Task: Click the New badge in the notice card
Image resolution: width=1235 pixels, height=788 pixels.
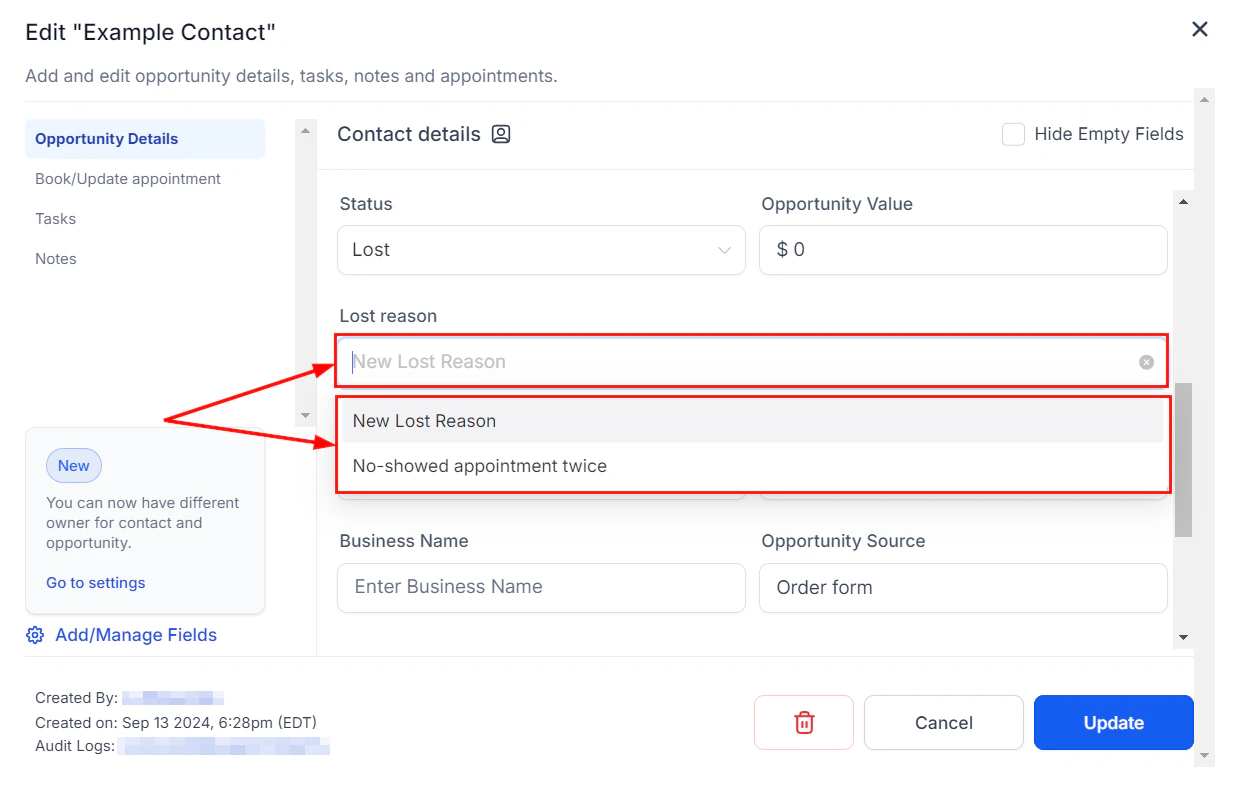Action: 73,465
